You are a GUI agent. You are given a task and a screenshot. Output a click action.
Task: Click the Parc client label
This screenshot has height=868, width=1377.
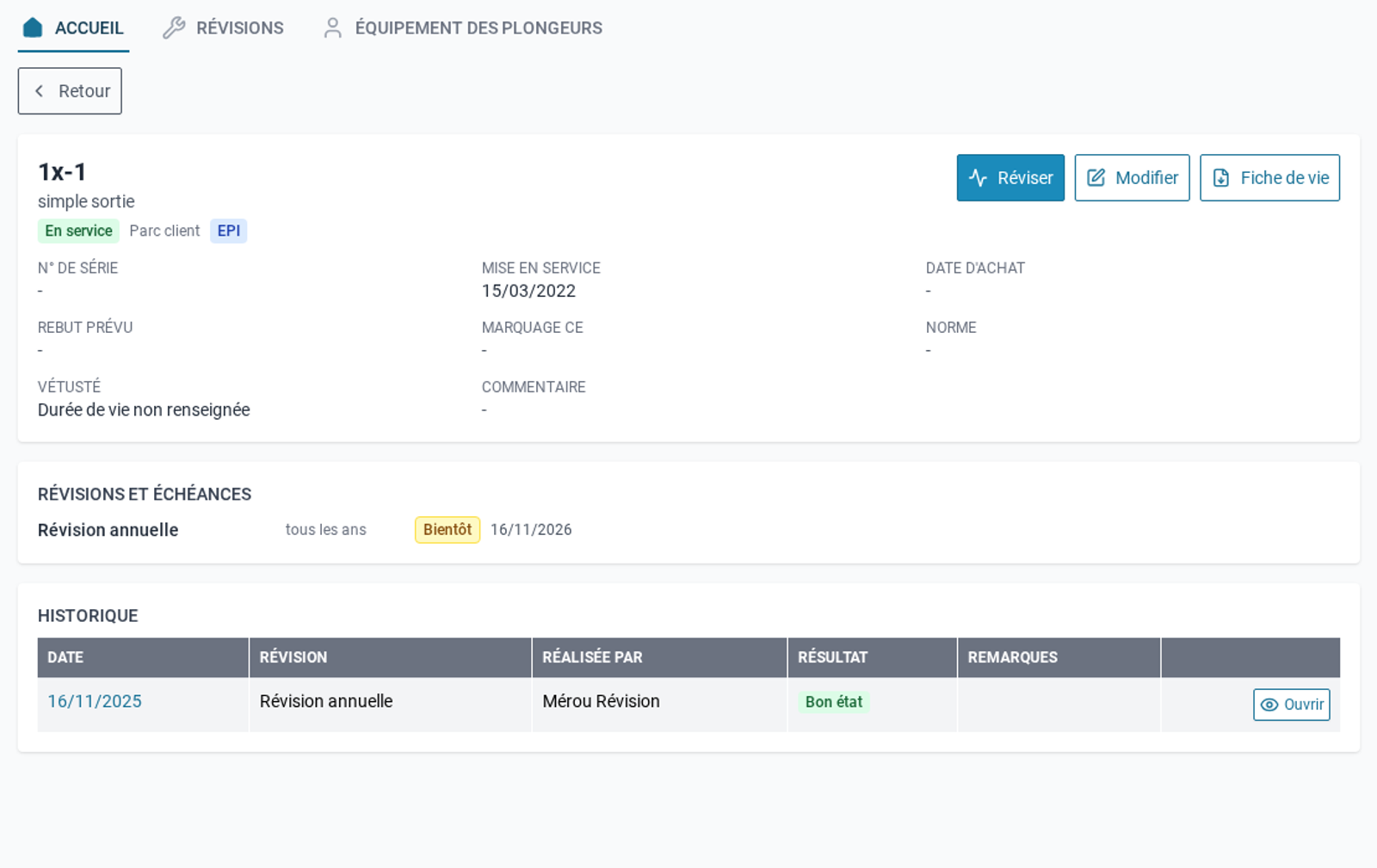pyautogui.click(x=164, y=231)
